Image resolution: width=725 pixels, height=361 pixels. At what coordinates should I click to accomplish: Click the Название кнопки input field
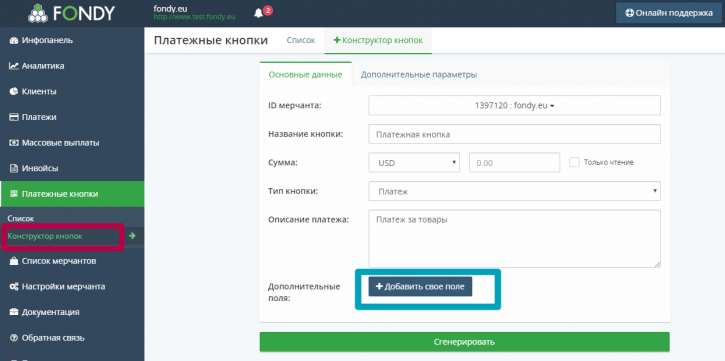(x=514, y=134)
